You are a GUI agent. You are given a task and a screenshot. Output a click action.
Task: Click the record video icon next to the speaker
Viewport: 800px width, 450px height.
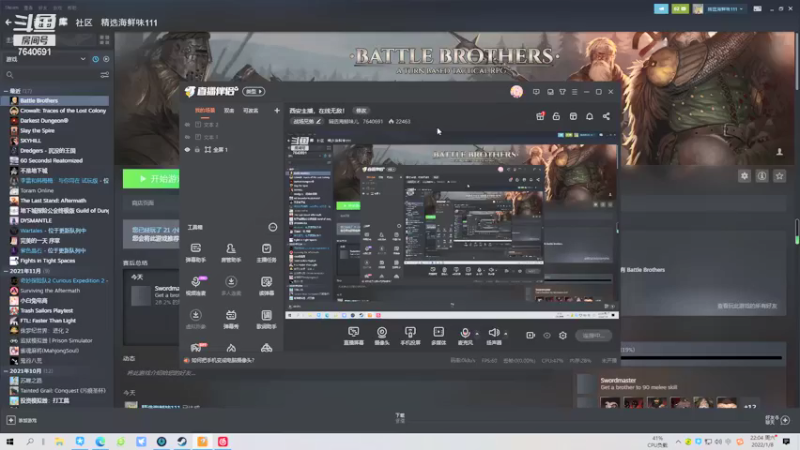coord(531,335)
